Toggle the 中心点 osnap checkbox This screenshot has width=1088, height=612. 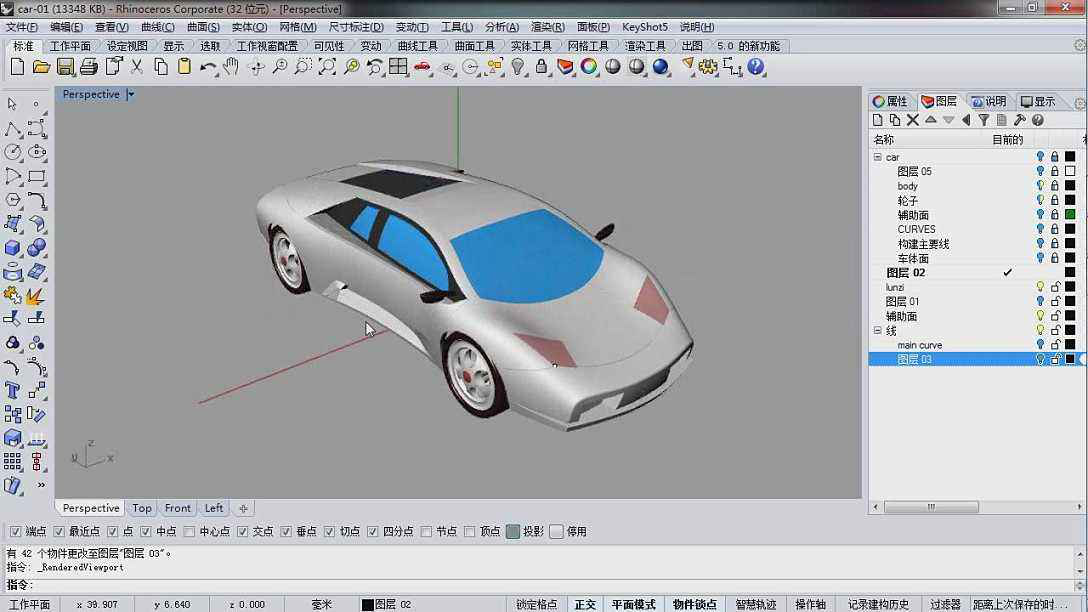pyautogui.click(x=189, y=532)
